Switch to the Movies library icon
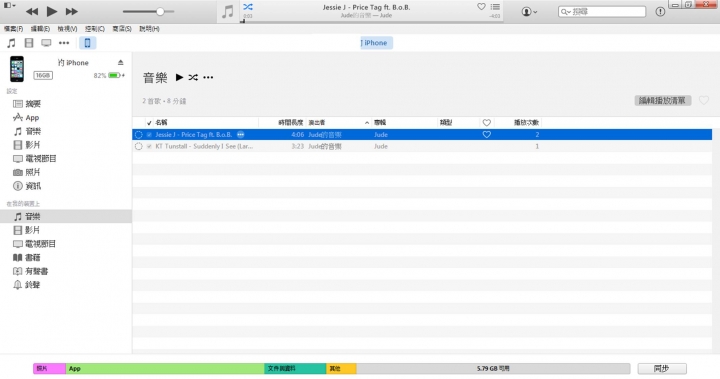Screen dimensions: 720x379 (29, 43)
